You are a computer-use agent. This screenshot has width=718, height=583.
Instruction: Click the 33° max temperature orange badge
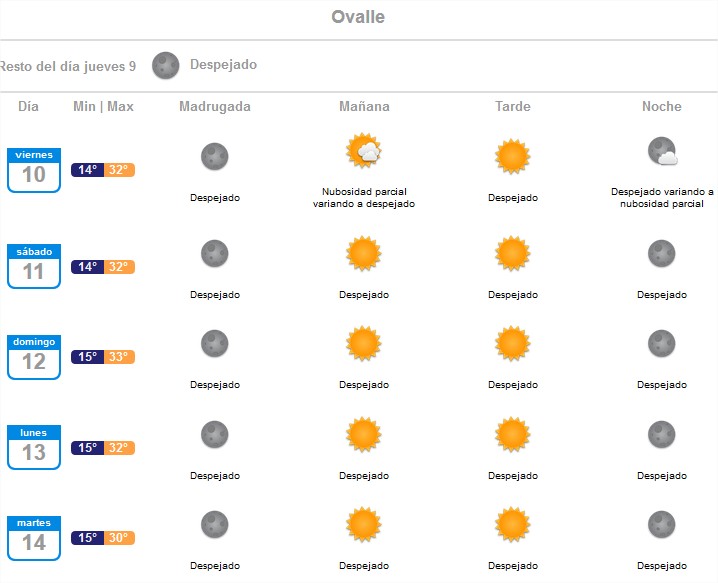[119, 357]
